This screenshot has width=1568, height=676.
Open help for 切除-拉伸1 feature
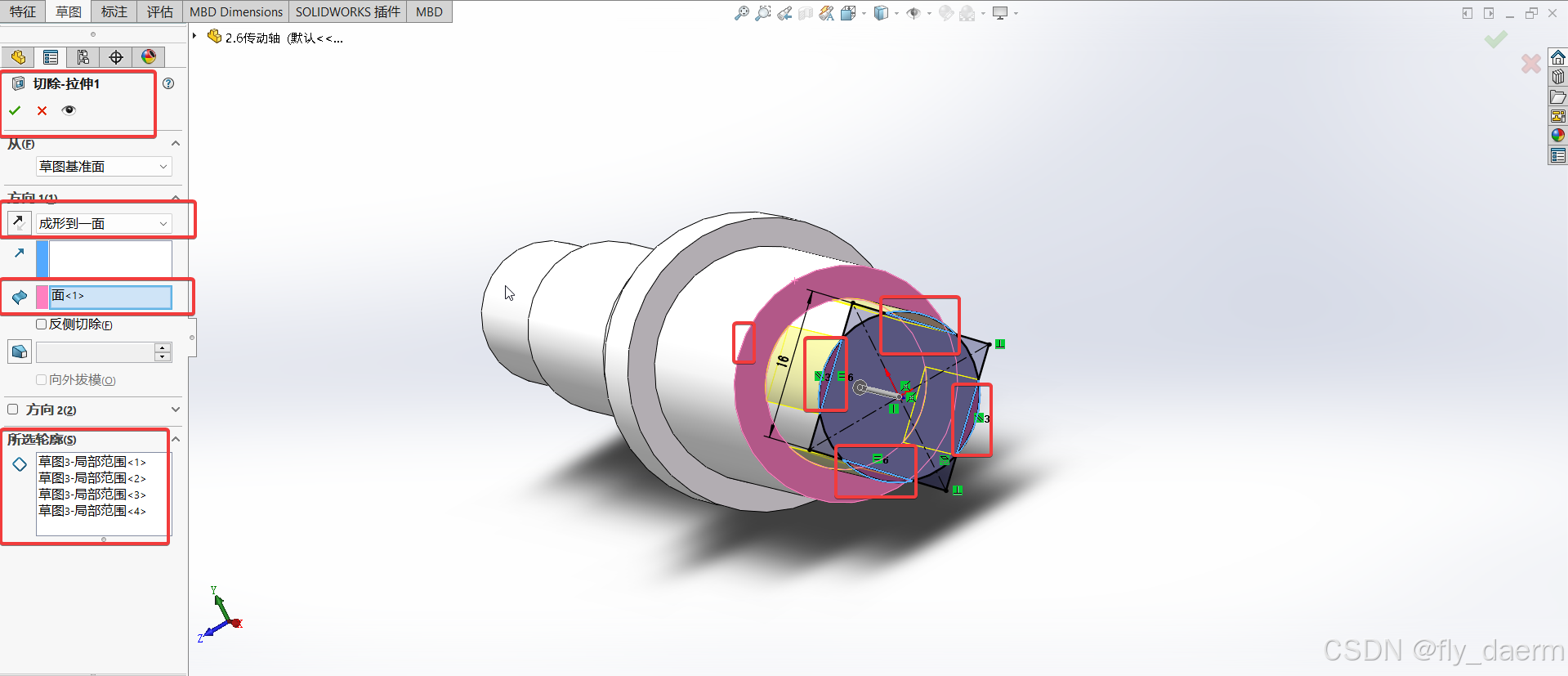tap(168, 83)
